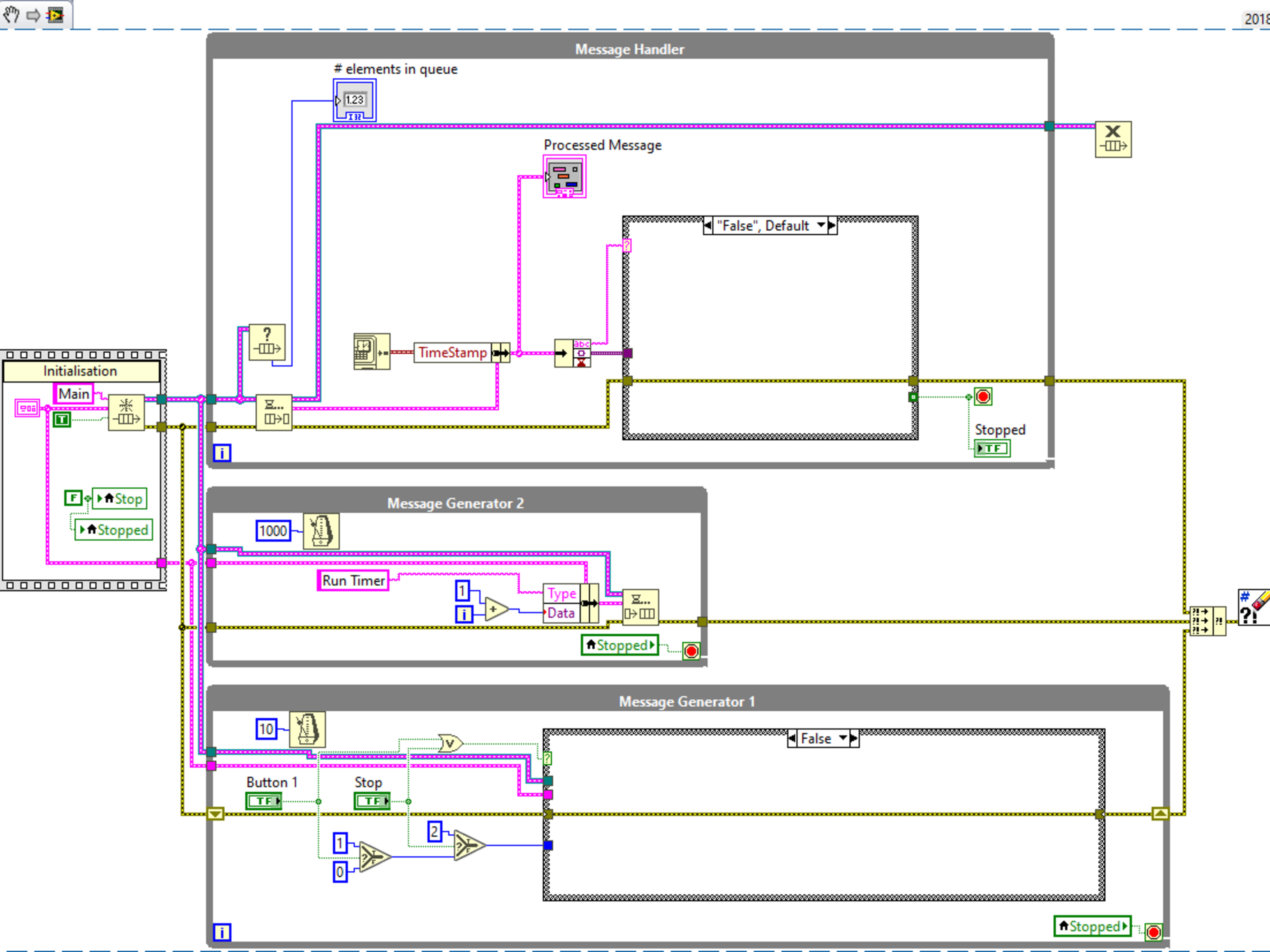1270x952 pixels.
Task: Click the Button 1 boolean terminal
Action: pos(264,801)
